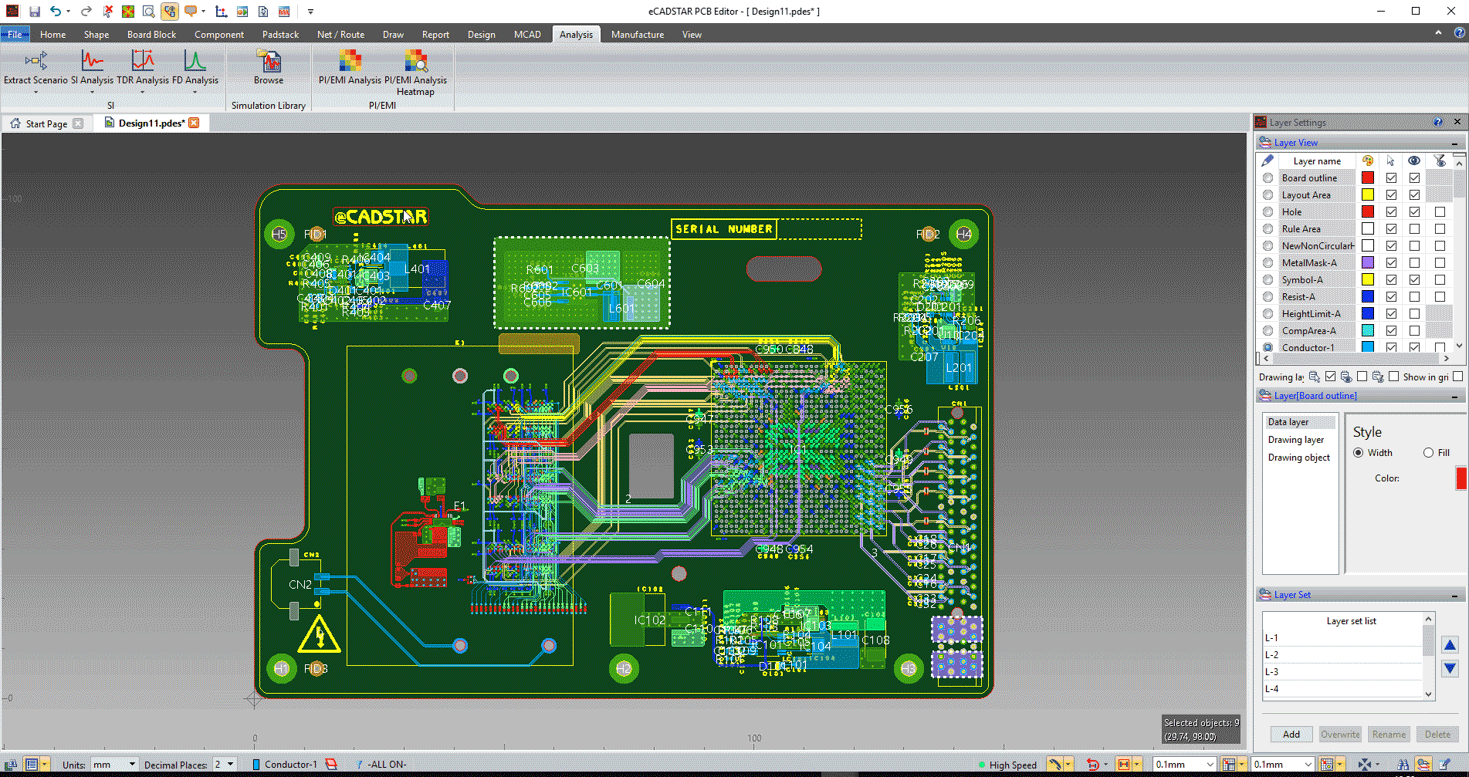The image size is (1469, 777).
Task: Open the PI/EMI Analysis Heatmap
Action: (x=415, y=72)
